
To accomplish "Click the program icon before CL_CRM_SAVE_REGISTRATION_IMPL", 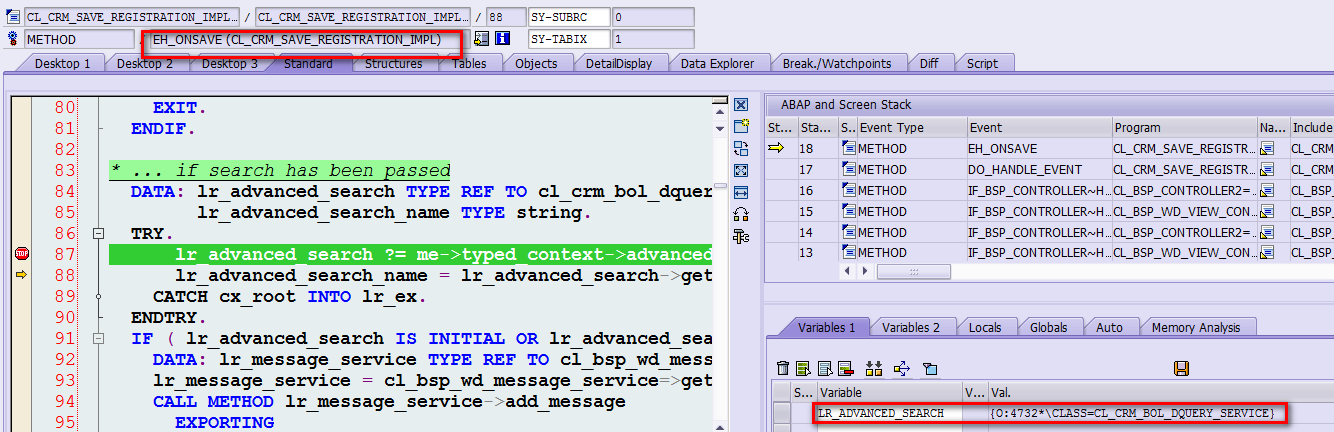I will click(13, 17).
